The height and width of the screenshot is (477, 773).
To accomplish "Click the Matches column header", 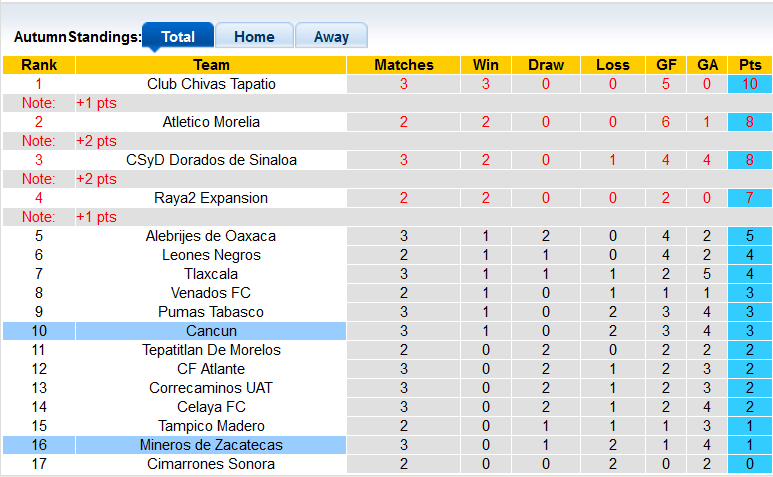I will click(x=404, y=65).
